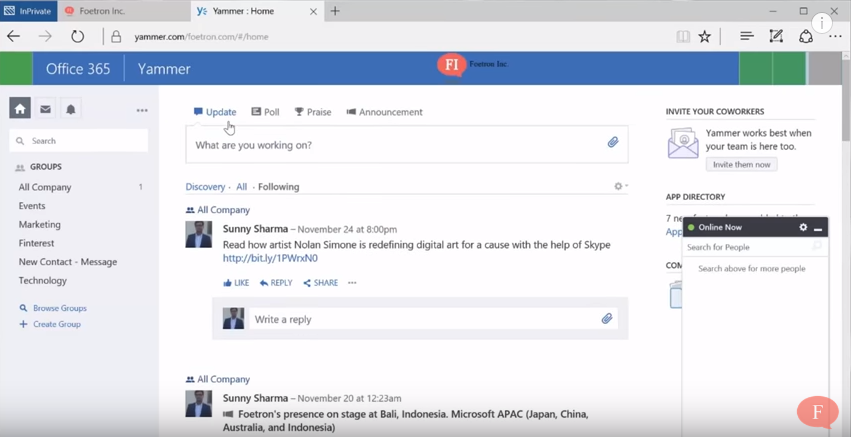The height and width of the screenshot is (437, 851).
Task: Like the Nolan Simone post
Action: (x=236, y=283)
